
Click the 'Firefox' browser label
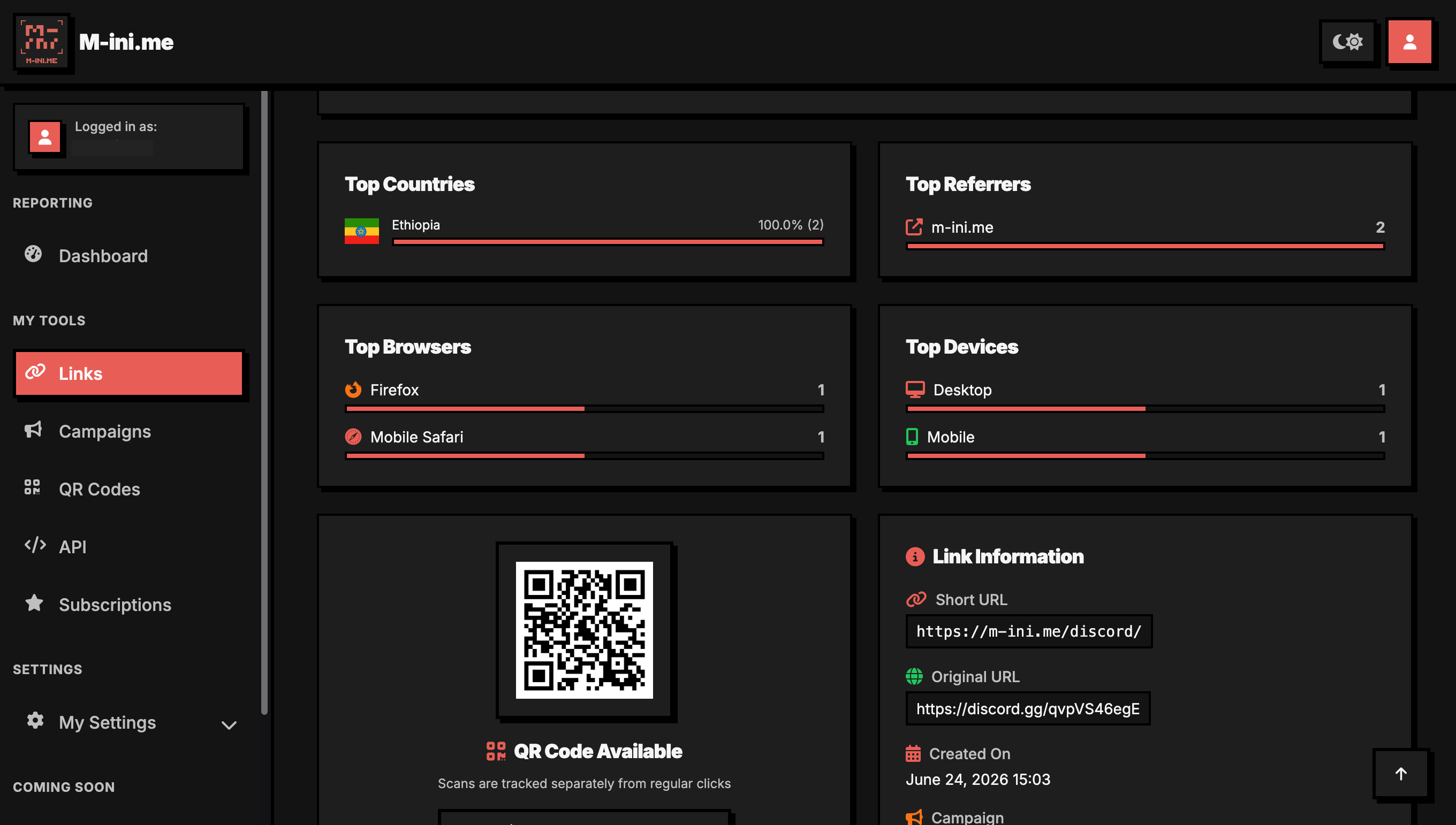point(395,390)
